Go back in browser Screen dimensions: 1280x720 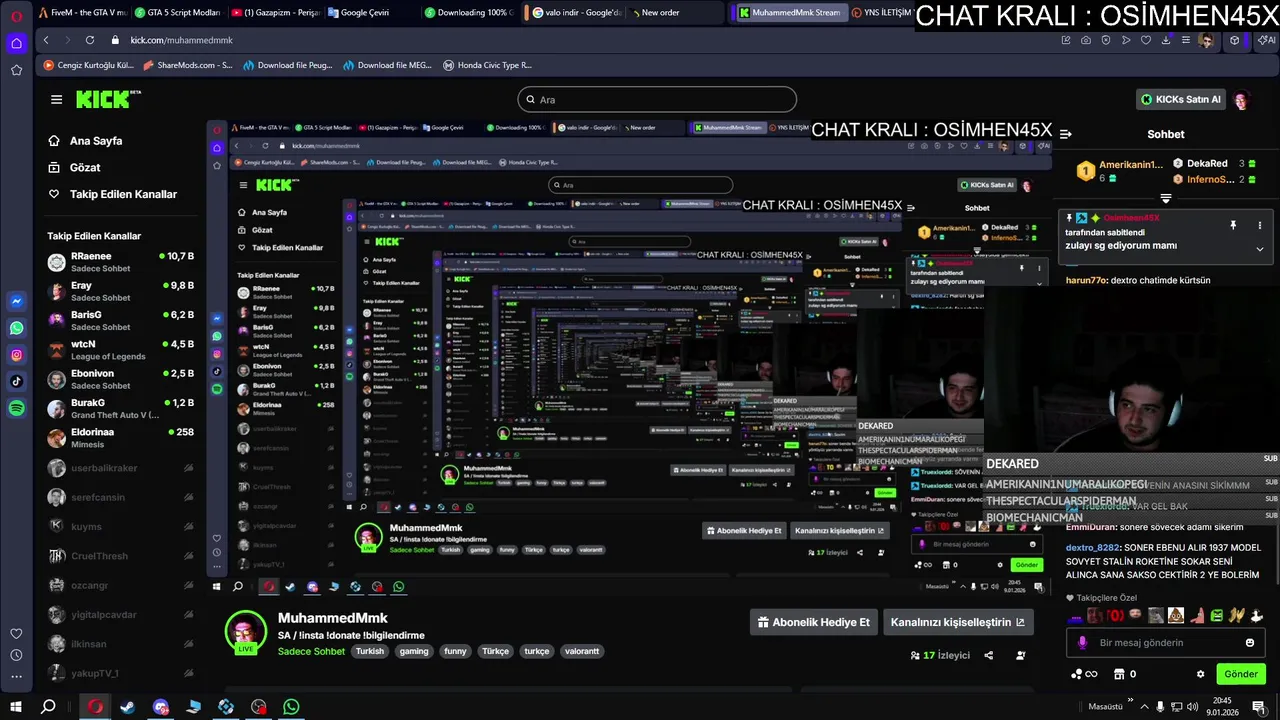[46, 40]
